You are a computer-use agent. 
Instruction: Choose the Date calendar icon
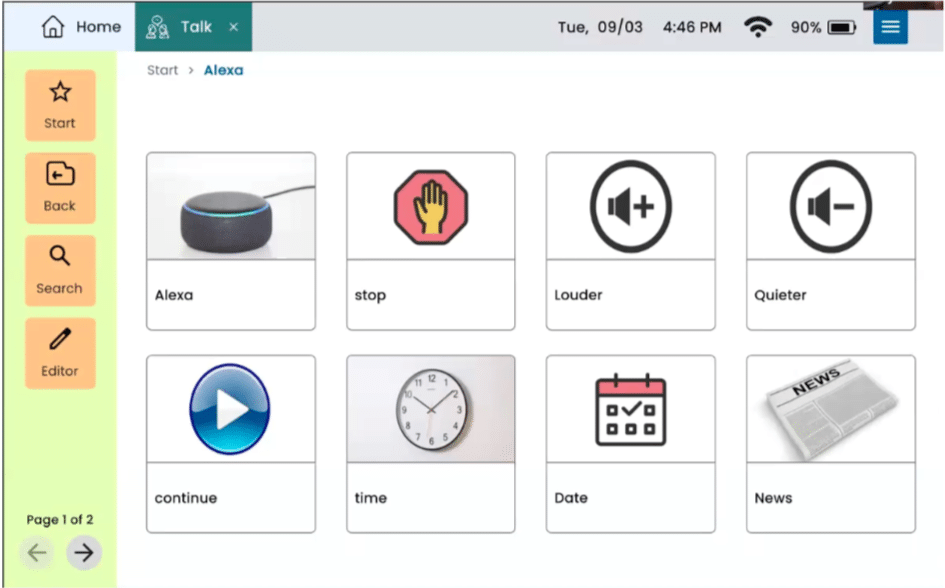630,410
